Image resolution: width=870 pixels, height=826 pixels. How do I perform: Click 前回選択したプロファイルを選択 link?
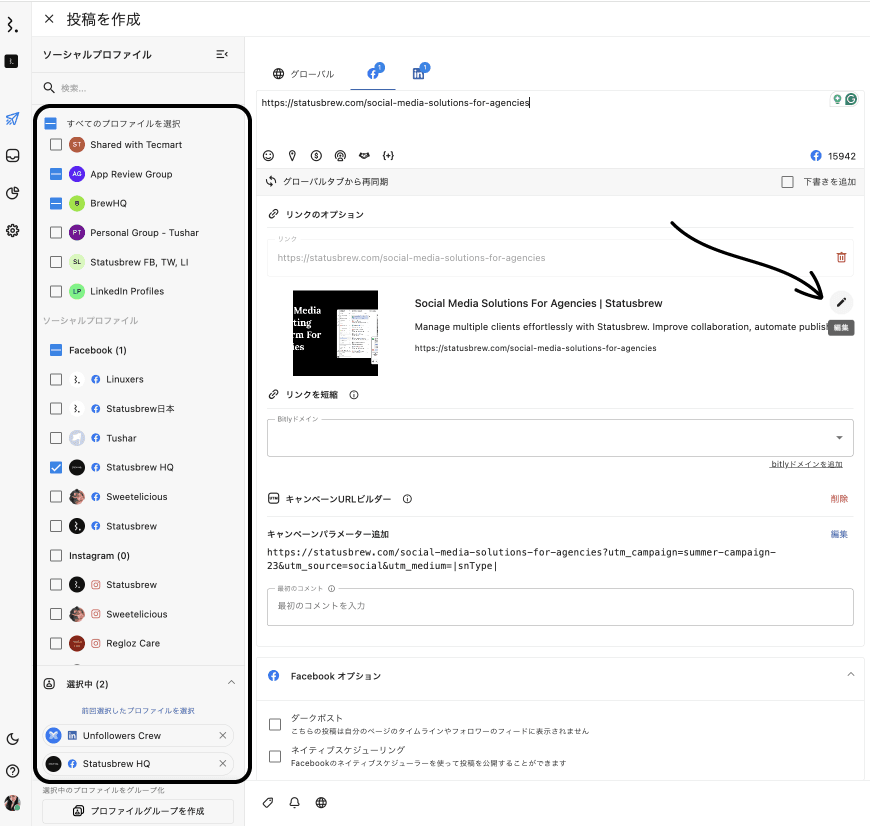pos(138,711)
